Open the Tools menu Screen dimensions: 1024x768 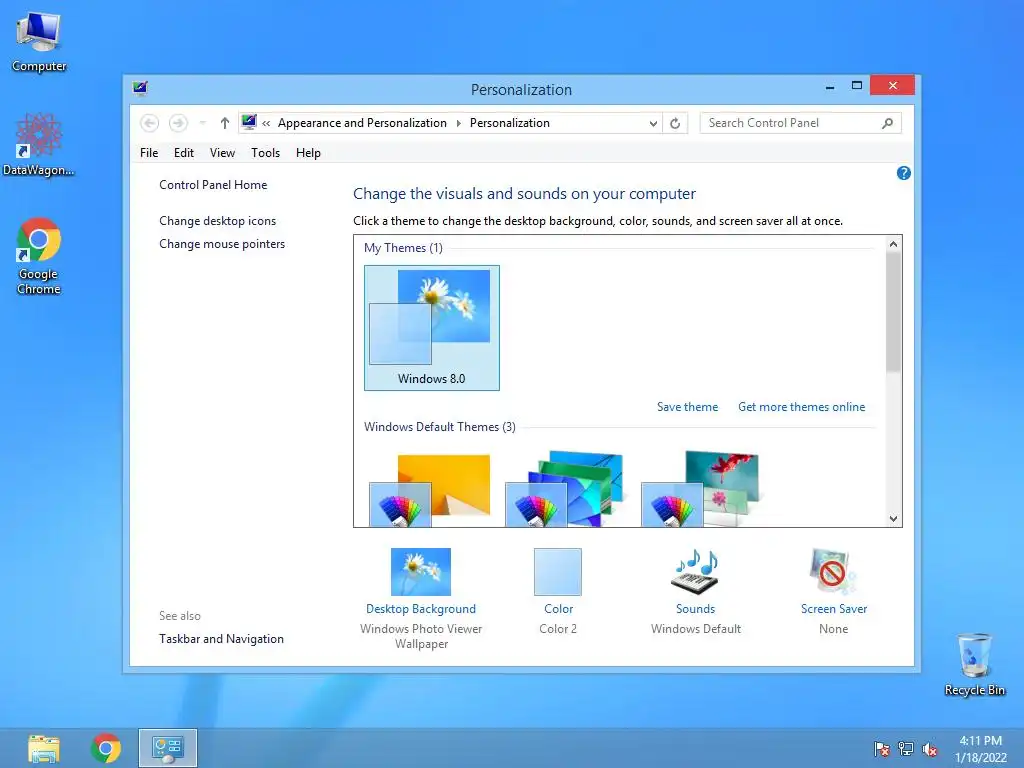pyautogui.click(x=265, y=153)
